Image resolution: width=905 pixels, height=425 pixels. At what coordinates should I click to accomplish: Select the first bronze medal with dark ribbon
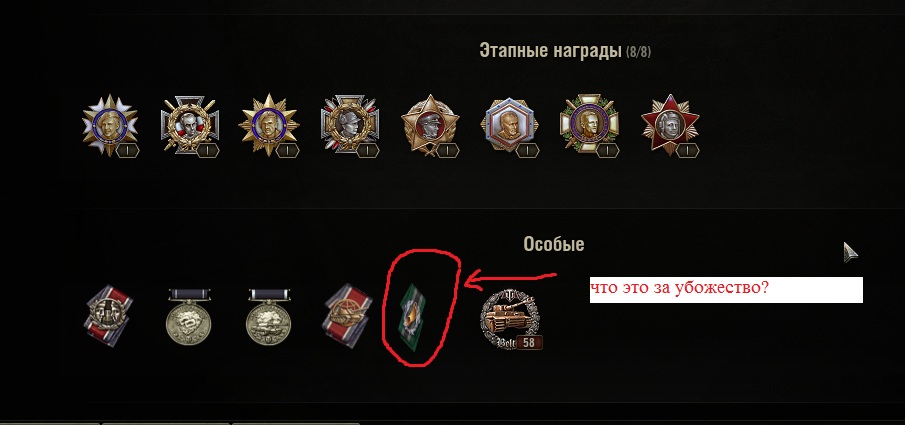click(x=188, y=317)
